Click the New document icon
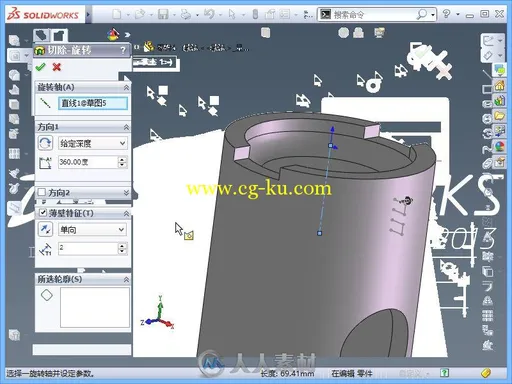 [x=117, y=14]
